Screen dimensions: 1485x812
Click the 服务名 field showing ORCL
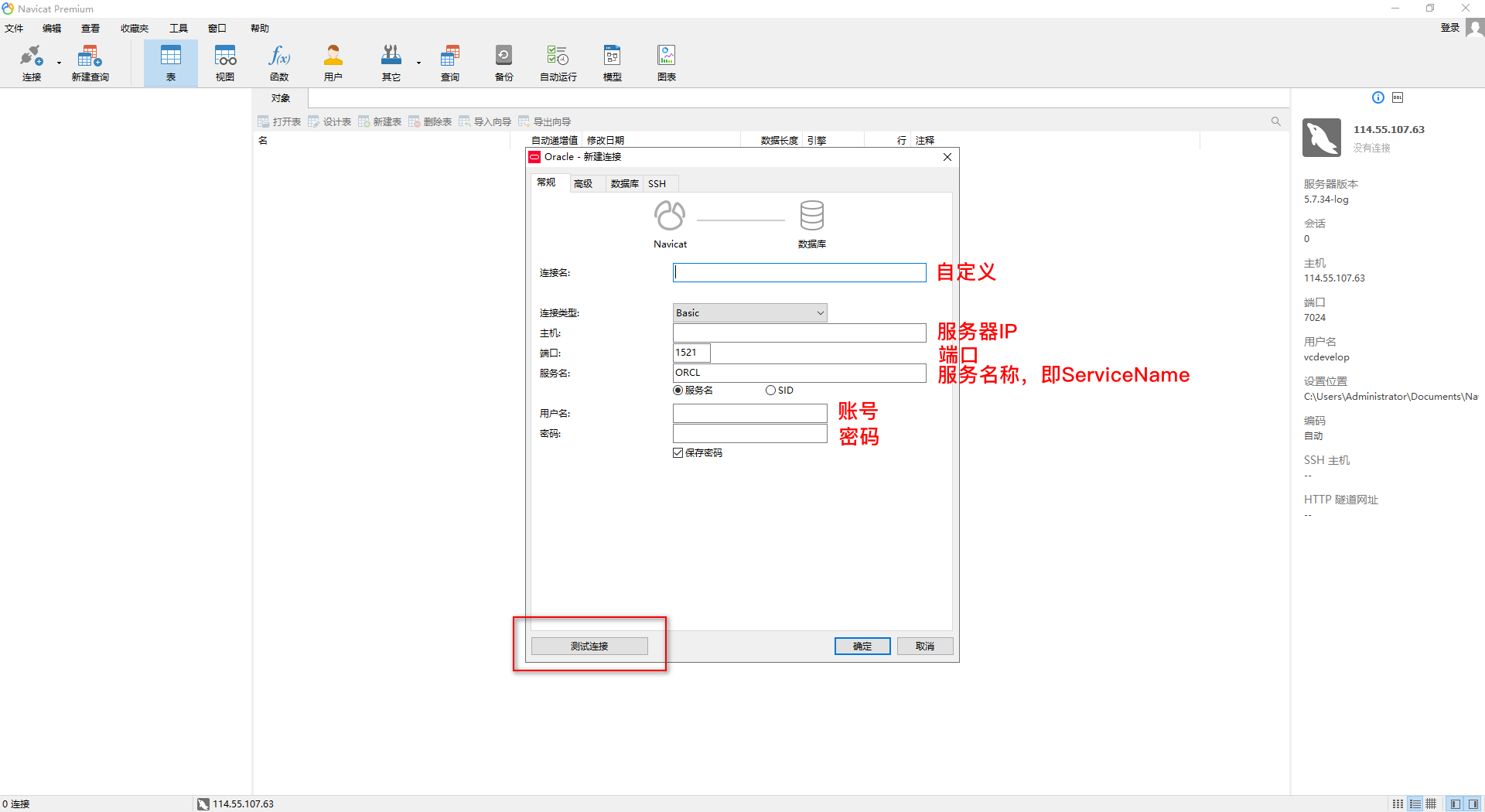(x=800, y=373)
